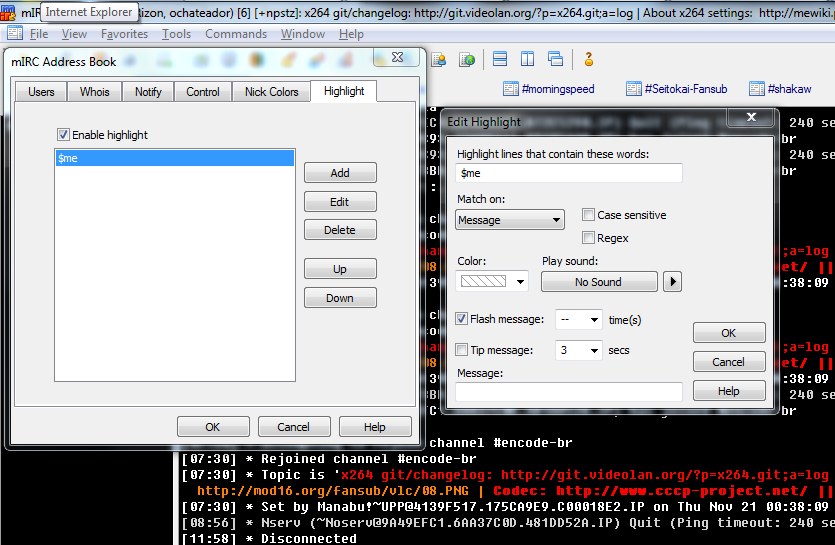835x545 pixels.
Task: Click the No Sound button
Action: [599, 281]
